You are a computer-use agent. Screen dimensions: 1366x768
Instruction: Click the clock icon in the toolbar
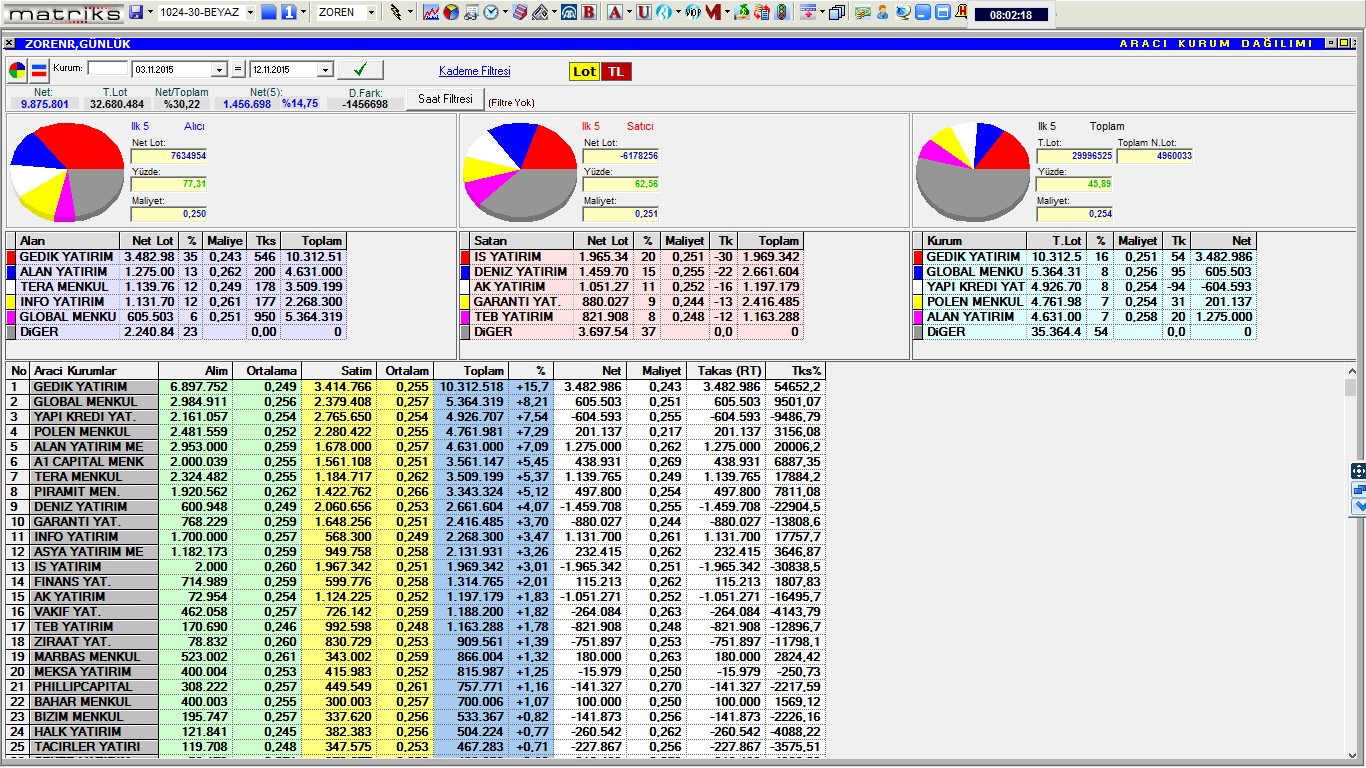pos(491,13)
